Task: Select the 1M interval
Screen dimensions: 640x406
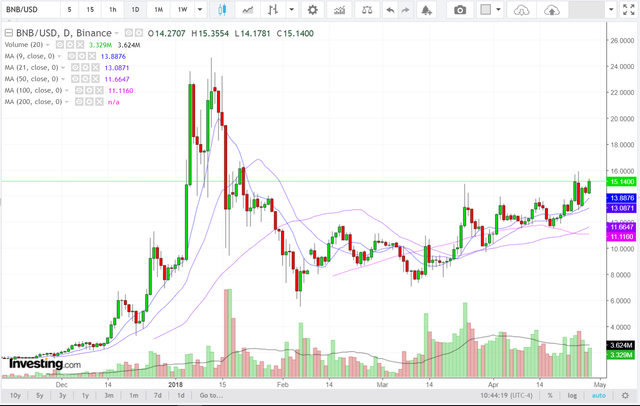Action: pos(158,10)
